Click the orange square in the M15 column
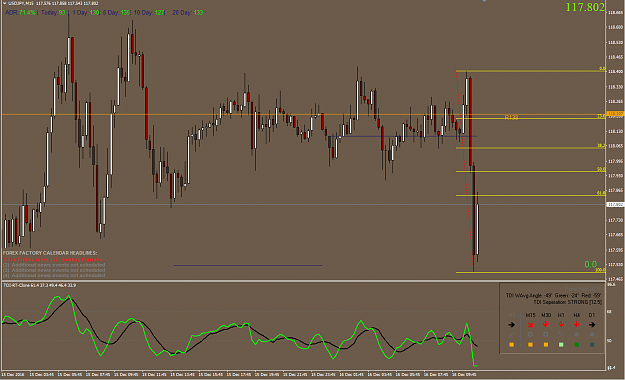Viewport: 625px width, 380px height. (x=530, y=345)
